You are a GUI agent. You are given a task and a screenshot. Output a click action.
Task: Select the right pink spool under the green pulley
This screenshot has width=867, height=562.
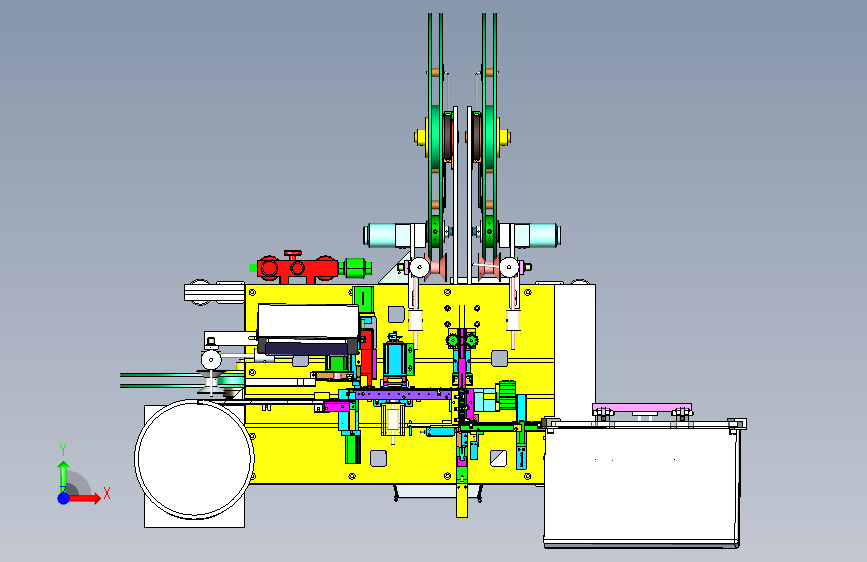click(x=490, y=267)
